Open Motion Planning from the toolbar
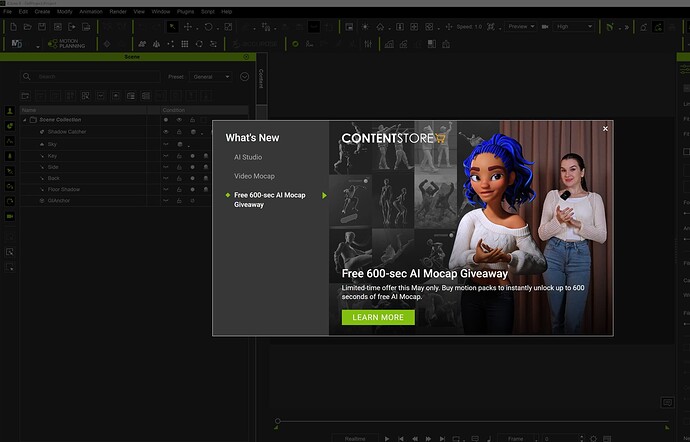The image size is (690, 442). point(66,44)
